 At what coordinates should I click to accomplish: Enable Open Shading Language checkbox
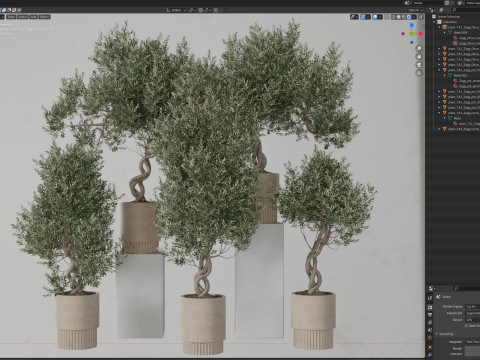[x=466, y=326]
